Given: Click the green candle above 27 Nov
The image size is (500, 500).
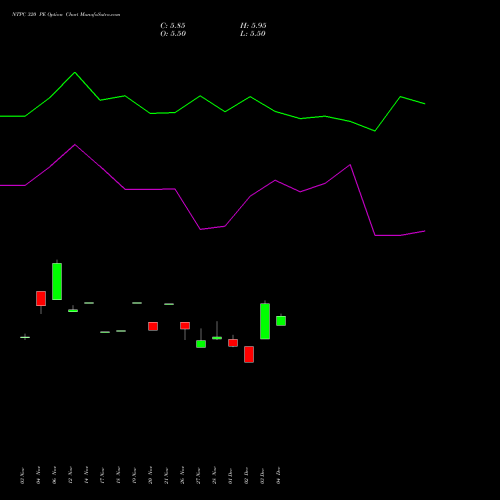Looking at the screenshot, I should (201, 344).
